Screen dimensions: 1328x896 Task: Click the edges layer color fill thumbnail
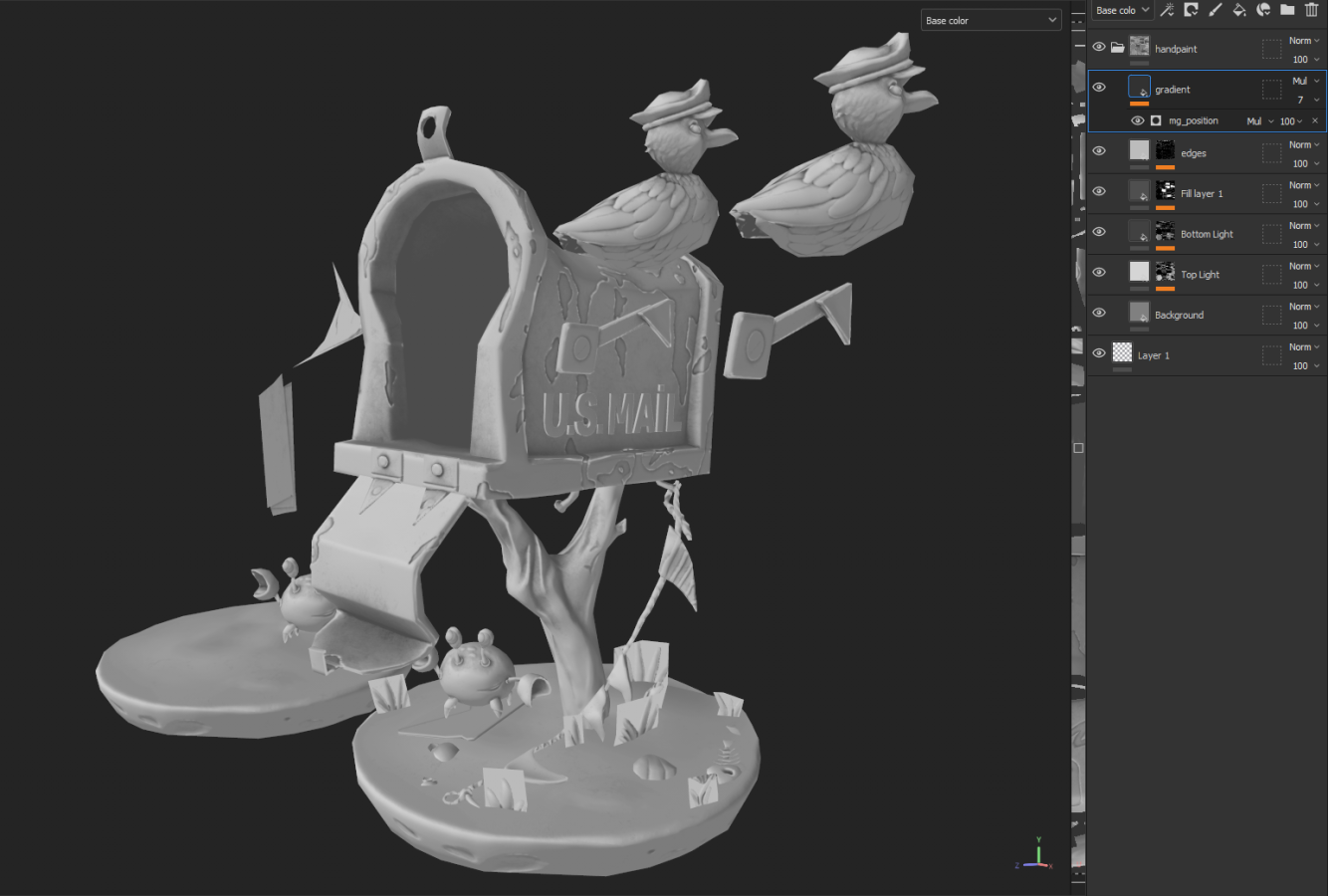(x=1139, y=150)
